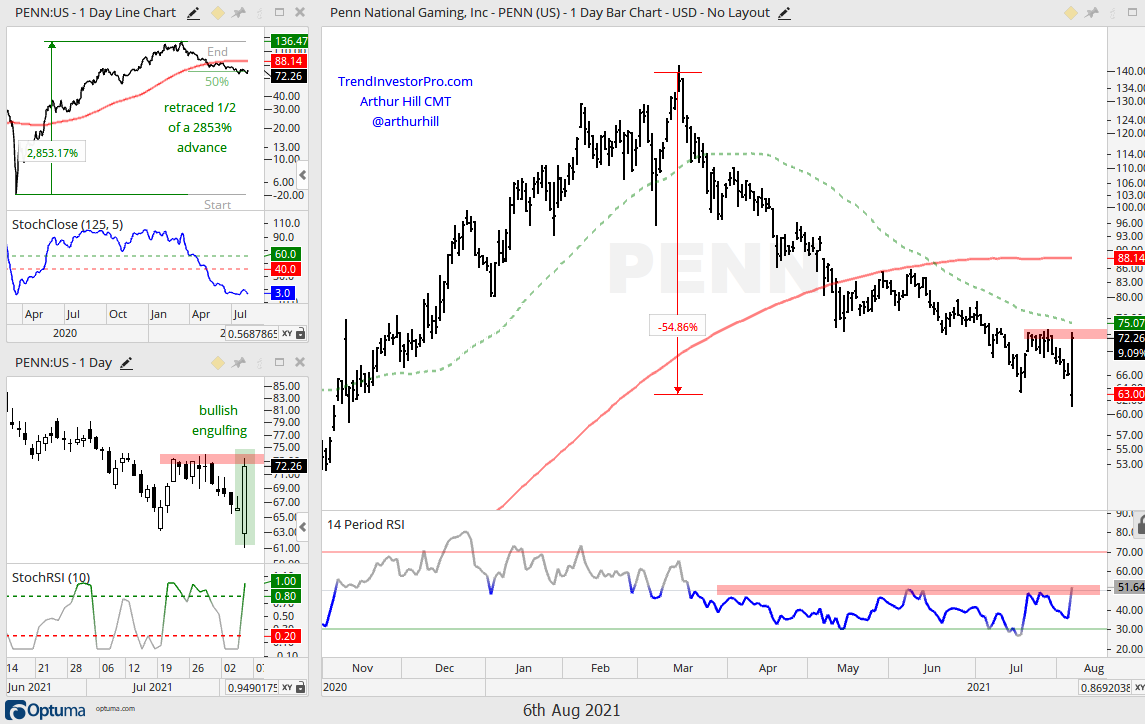Click the blue 3.0 StochClose value label

click(x=283, y=293)
